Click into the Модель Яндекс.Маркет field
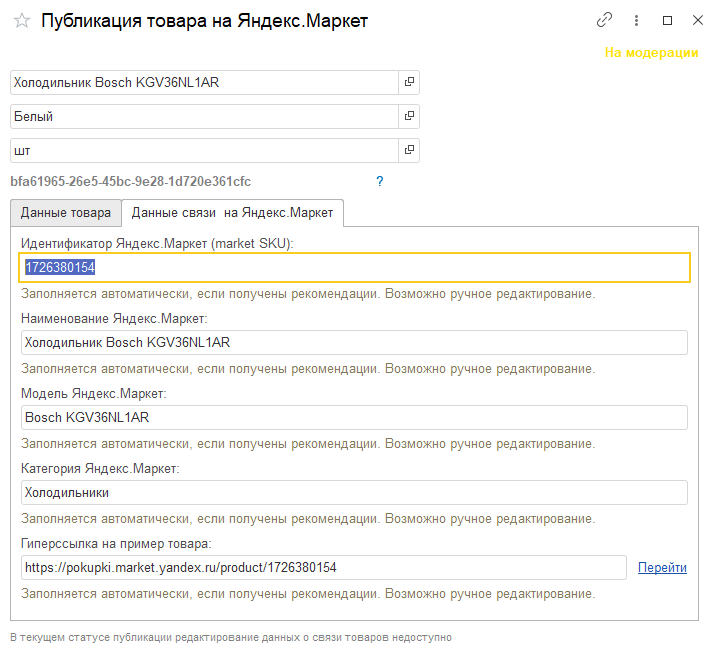Viewport: 718px width, 656px height. (x=354, y=418)
